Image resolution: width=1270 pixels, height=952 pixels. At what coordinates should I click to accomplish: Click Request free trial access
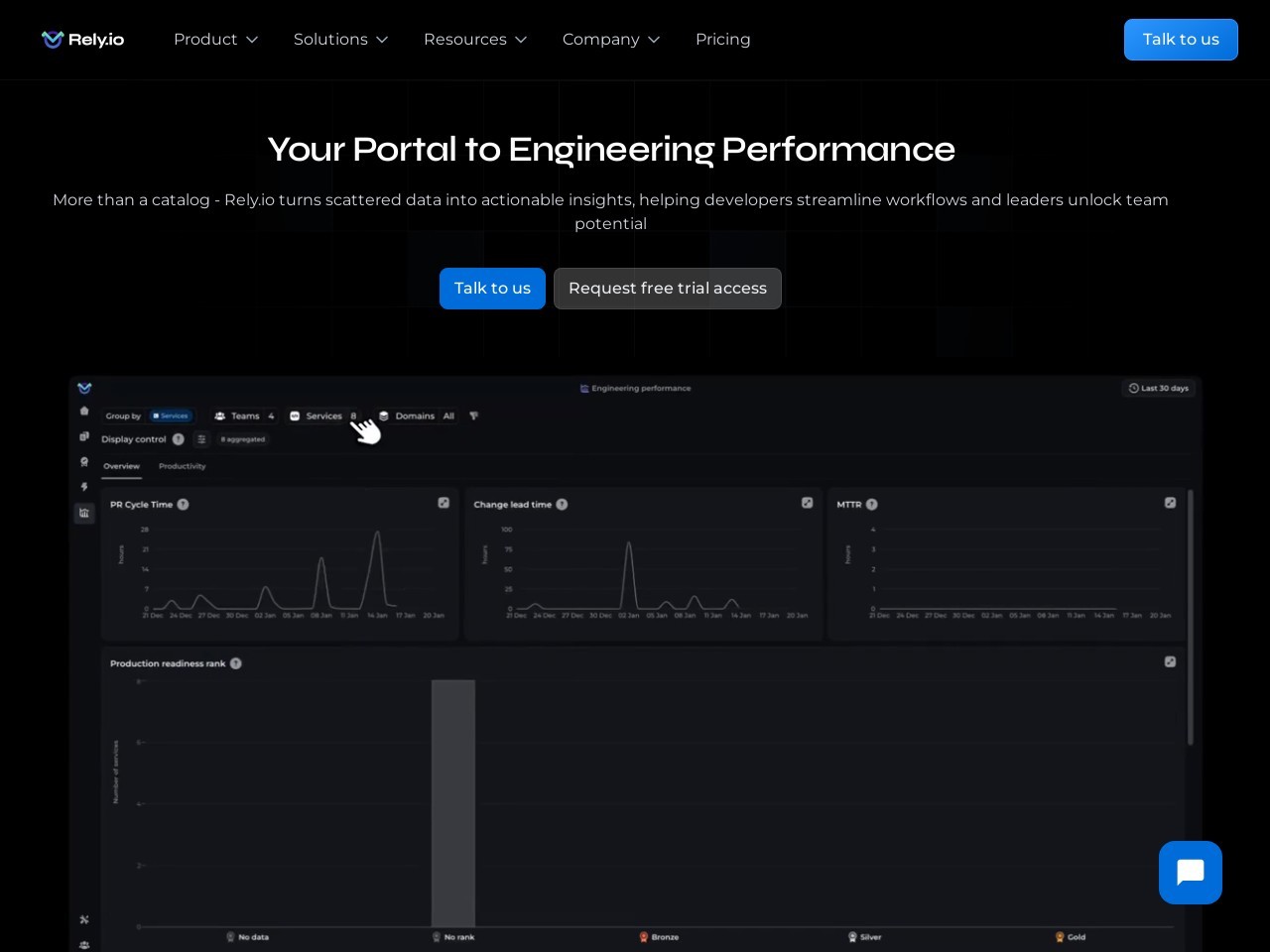[x=668, y=289]
